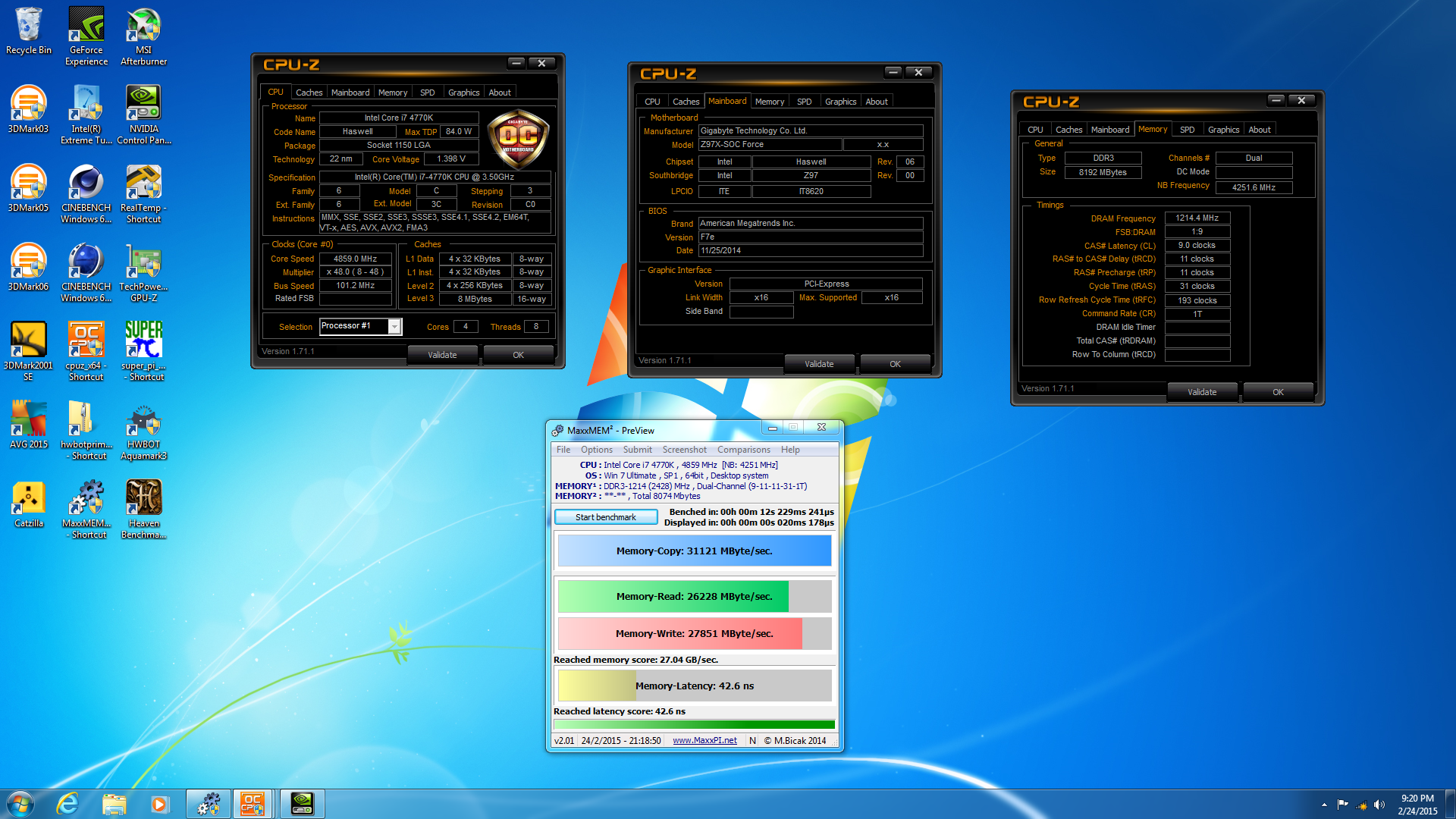Open the cpuz_x64 shortcut icon
Viewport: 1456px width, 819px height.
[x=86, y=351]
